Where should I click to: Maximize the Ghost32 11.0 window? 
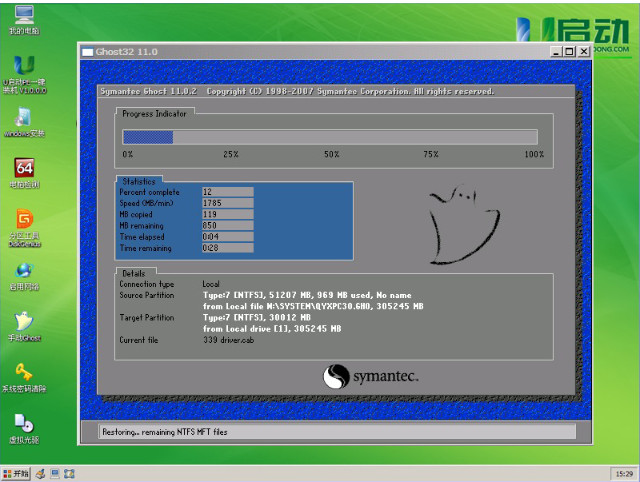point(569,51)
